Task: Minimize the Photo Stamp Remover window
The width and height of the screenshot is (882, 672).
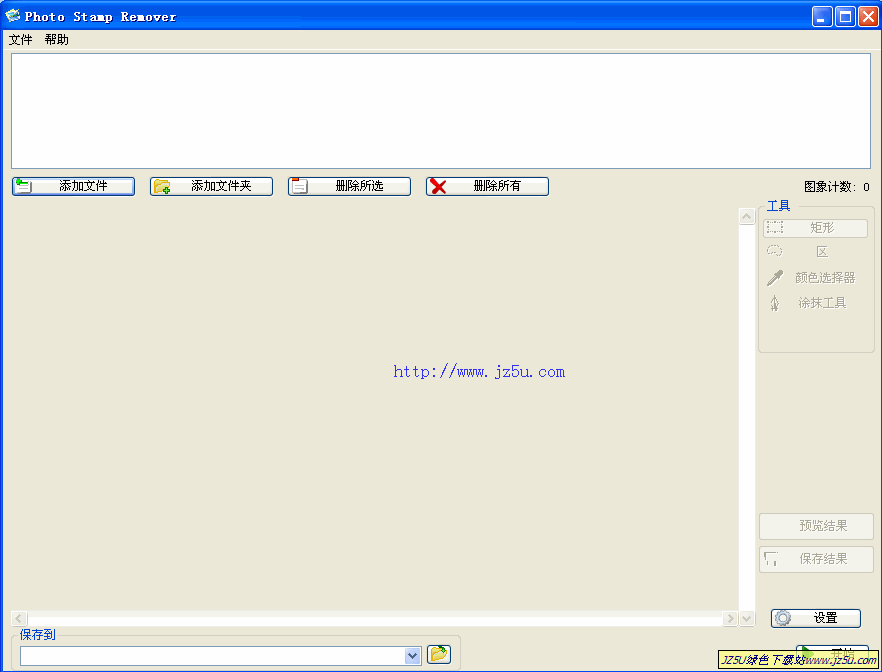Action: coord(822,17)
